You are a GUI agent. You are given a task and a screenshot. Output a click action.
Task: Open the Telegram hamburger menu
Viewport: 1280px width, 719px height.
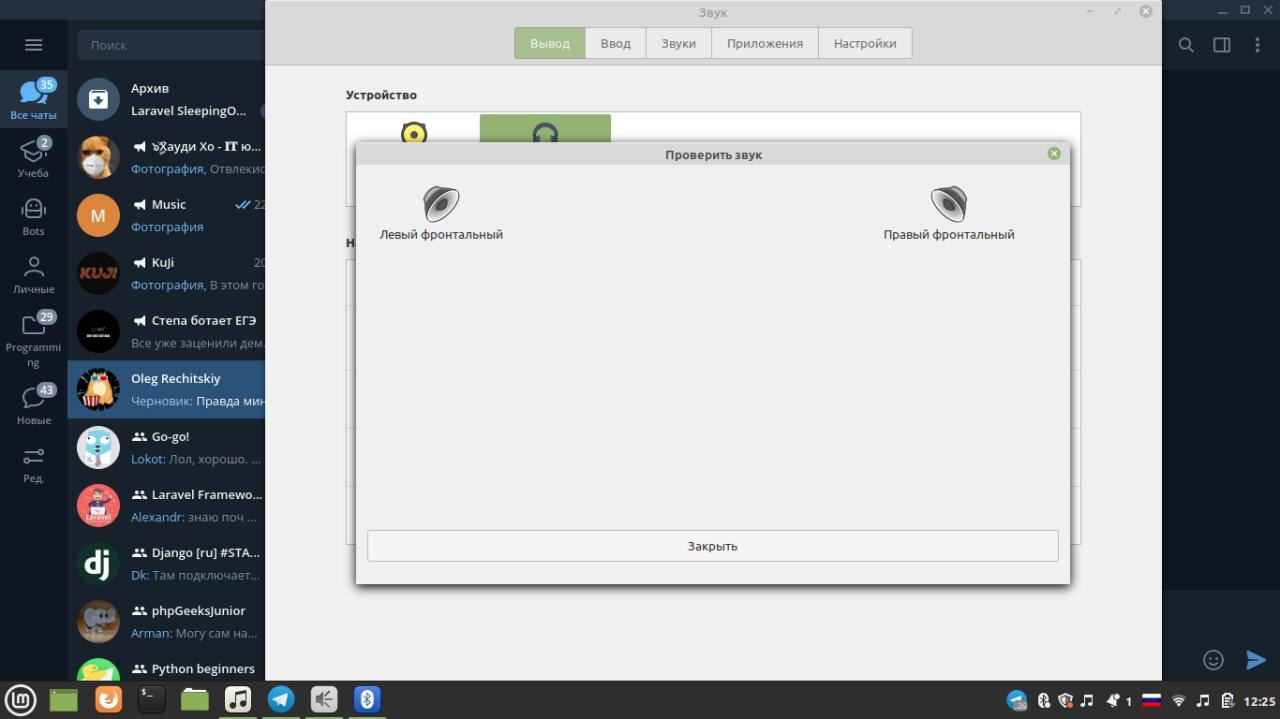point(33,45)
